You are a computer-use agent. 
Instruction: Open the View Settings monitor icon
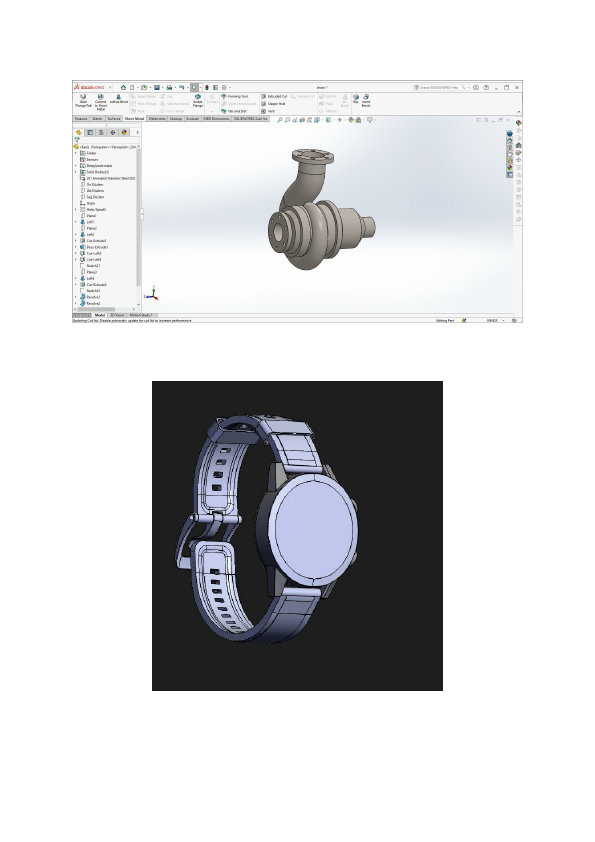click(369, 120)
